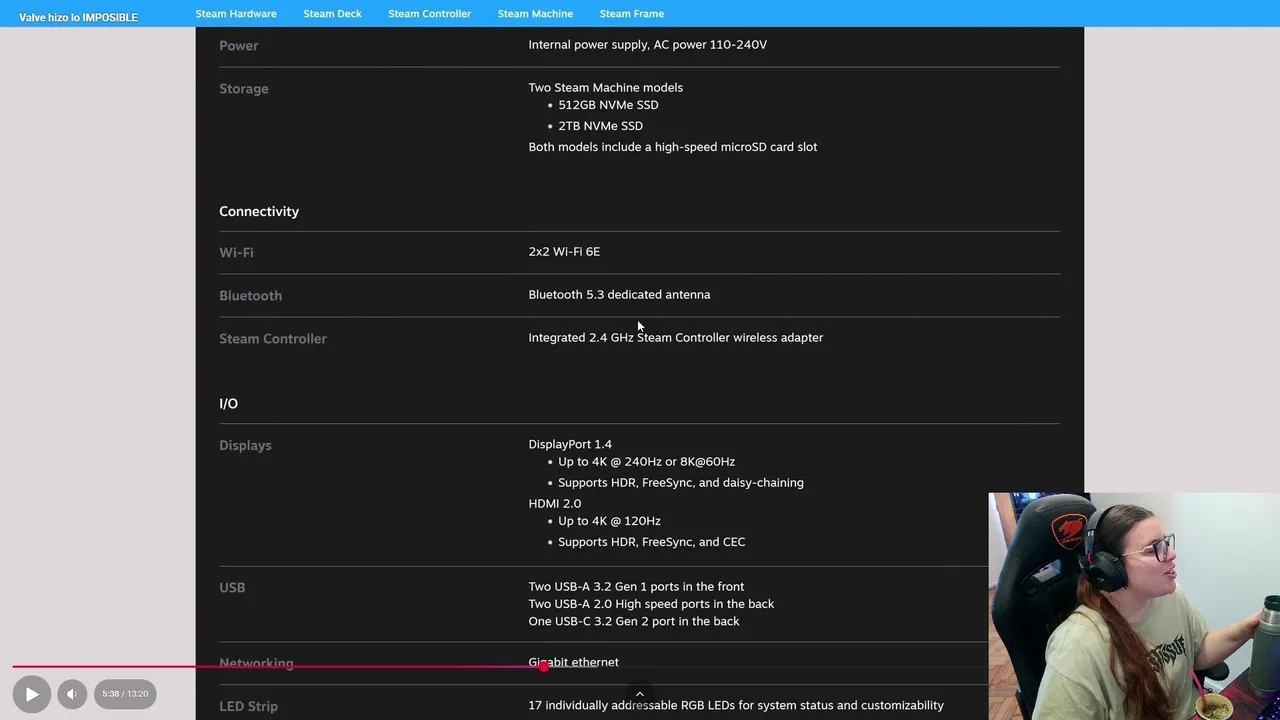Image resolution: width=1280 pixels, height=720 pixels.
Task: Click the 'Storage' spec row label
Action: 244,89
